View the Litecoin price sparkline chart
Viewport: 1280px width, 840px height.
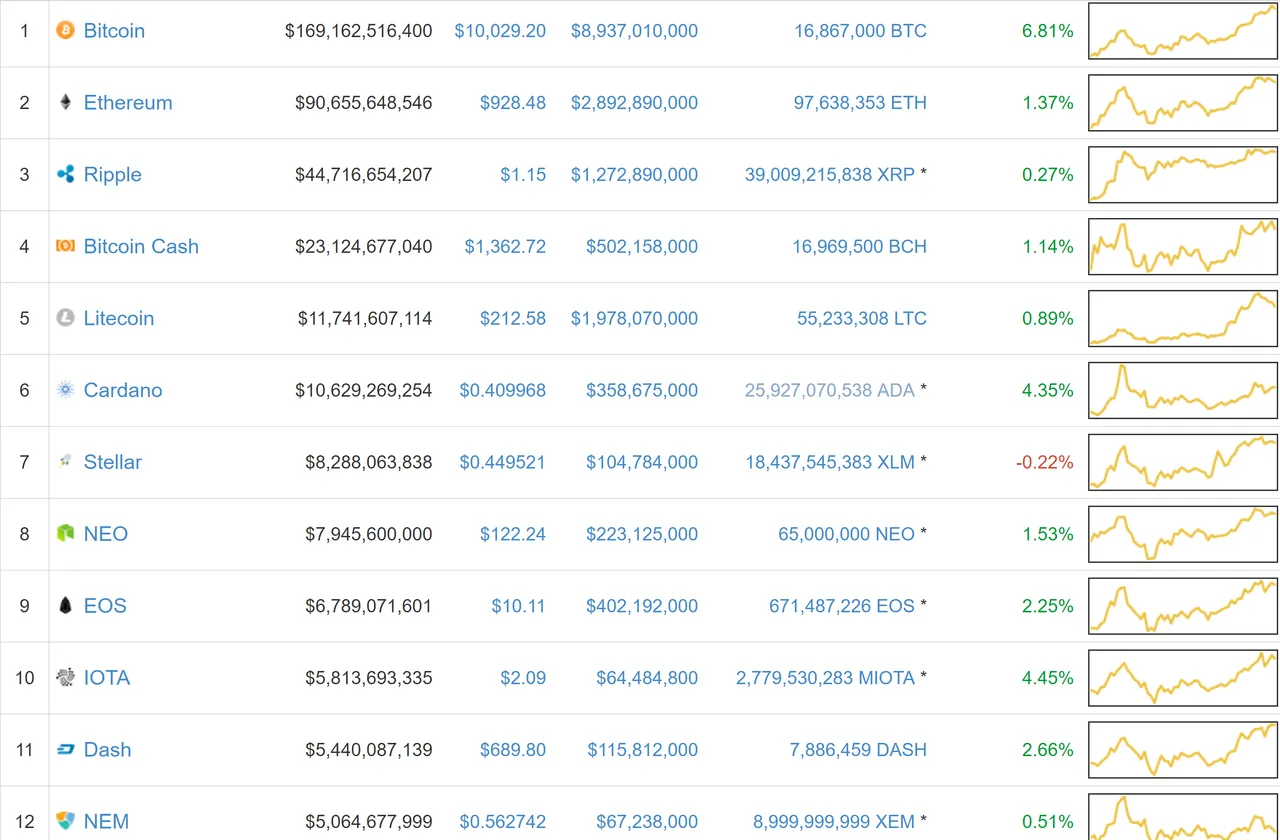click(x=1183, y=319)
